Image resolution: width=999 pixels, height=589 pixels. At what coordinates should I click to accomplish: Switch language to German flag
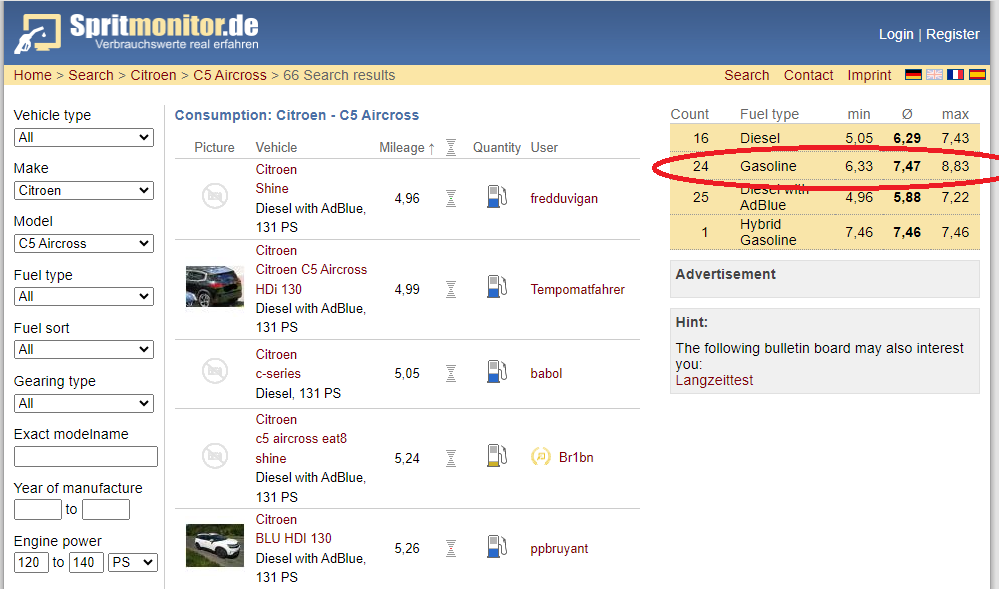[913, 75]
